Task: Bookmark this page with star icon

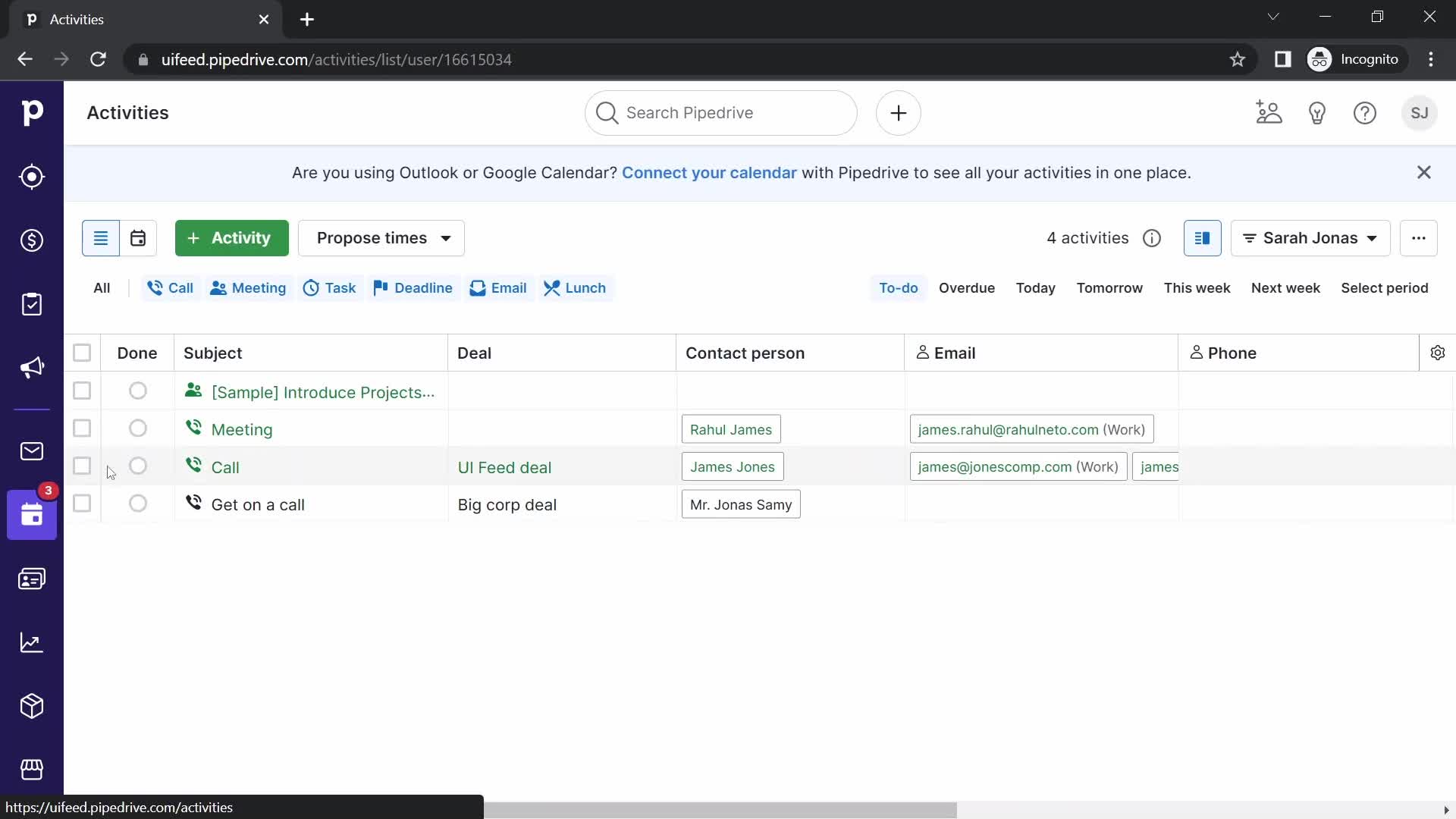Action: click(x=1238, y=59)
